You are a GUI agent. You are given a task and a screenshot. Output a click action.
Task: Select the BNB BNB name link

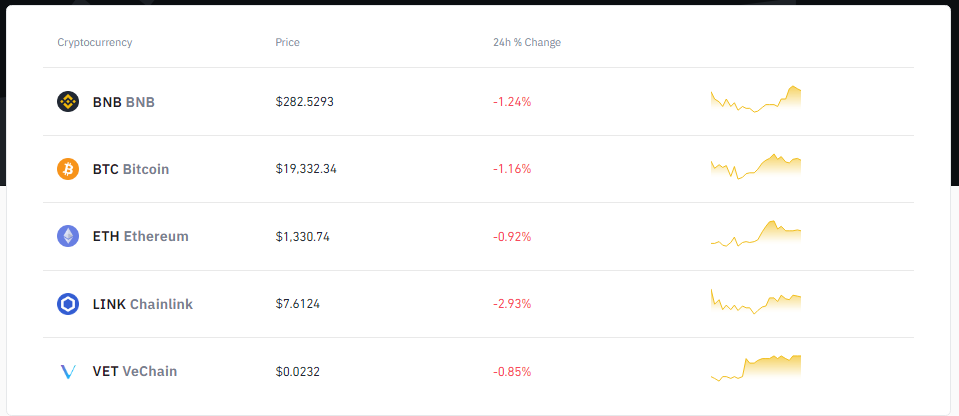pos(124,102)
